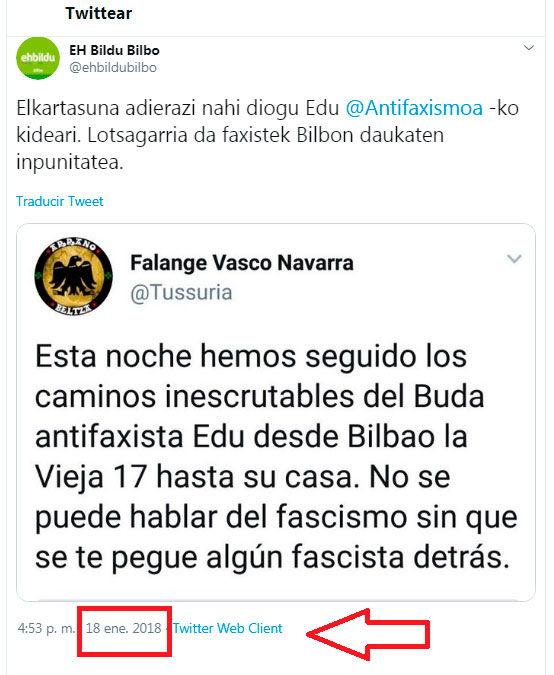Screen dimensions: 554x675
Task: Click the word 'Elkartasuna' in the tweet
Action: [x=68, y=108]
